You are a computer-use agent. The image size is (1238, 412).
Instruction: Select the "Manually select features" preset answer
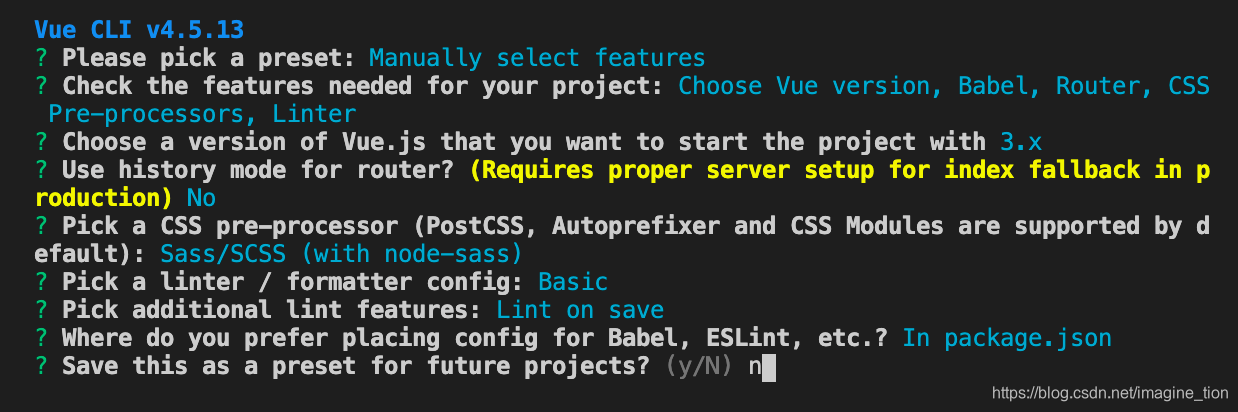pyautogui.click(x=536, y=57)
